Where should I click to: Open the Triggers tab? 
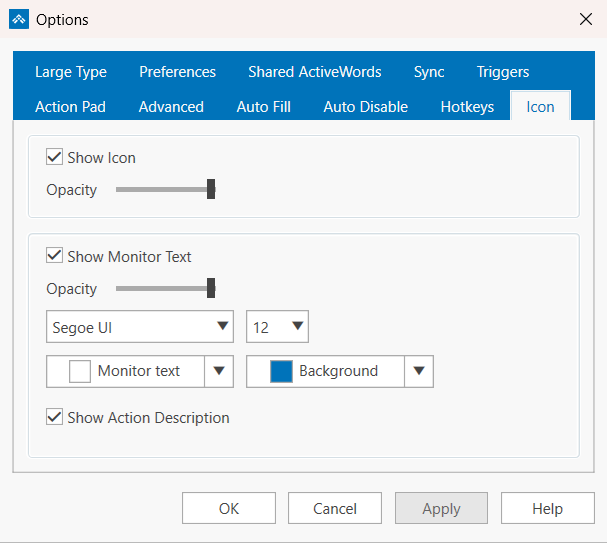pos(502,72)
